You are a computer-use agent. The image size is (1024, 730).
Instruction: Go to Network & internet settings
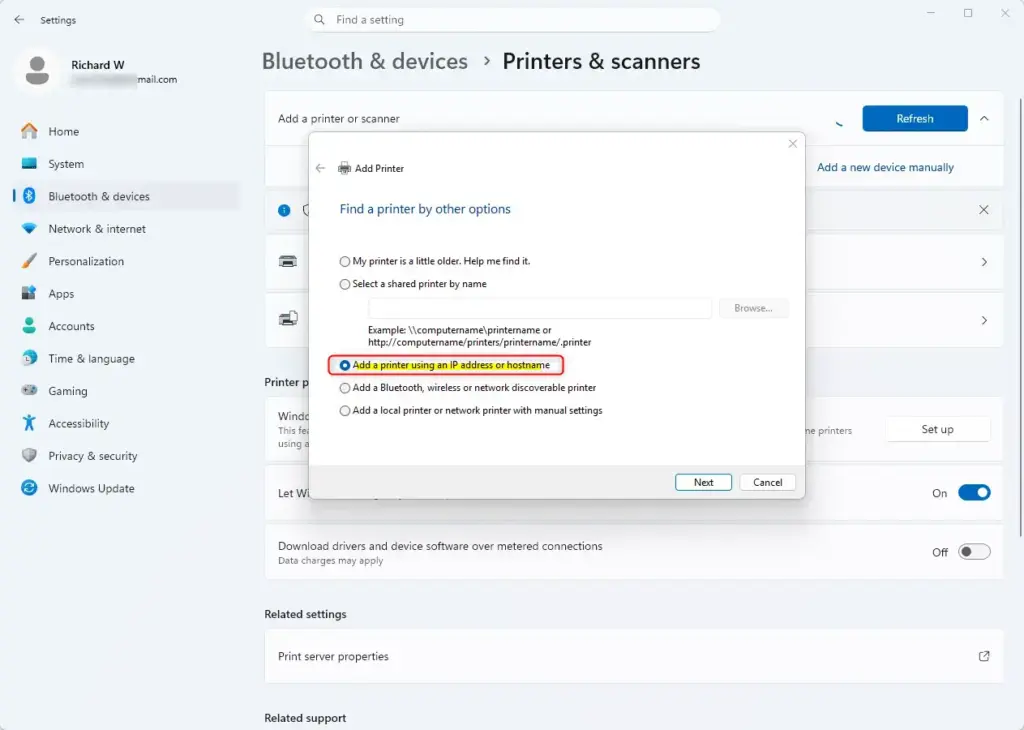coord(97,229)
